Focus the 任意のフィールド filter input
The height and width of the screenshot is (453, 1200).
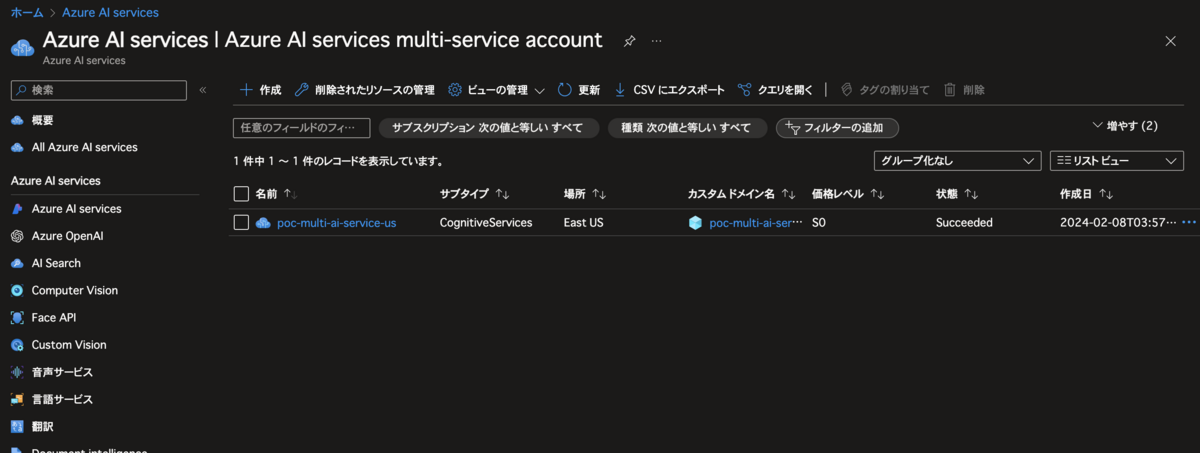[x=302, y=128]
